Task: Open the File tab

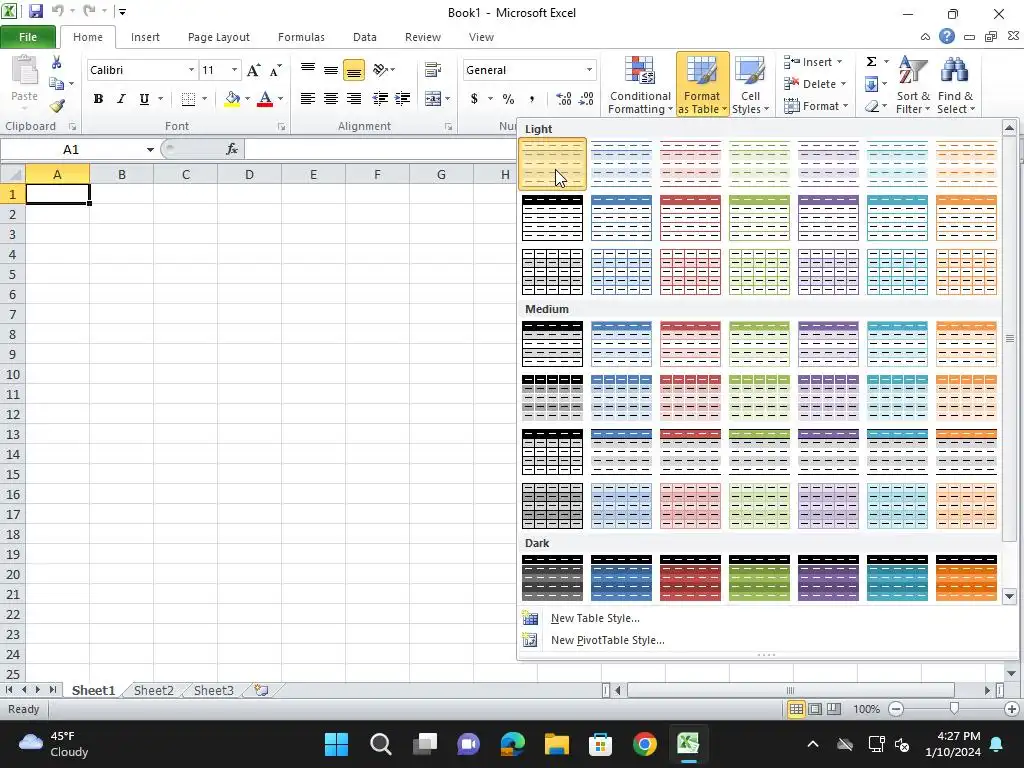Action: click(27, 37)
